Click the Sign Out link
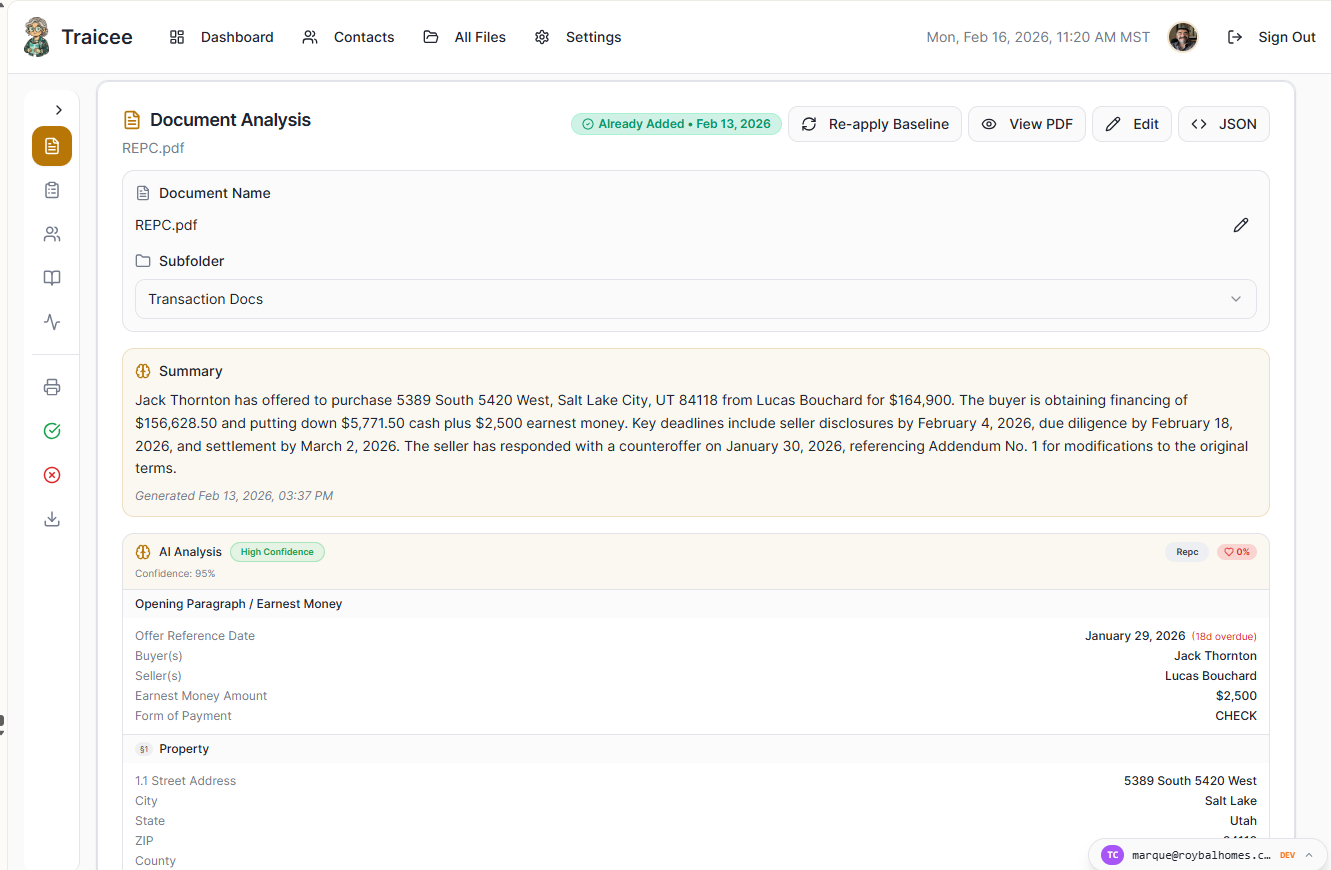This screenshot has height=870, width=1331. pos(1272,37)
